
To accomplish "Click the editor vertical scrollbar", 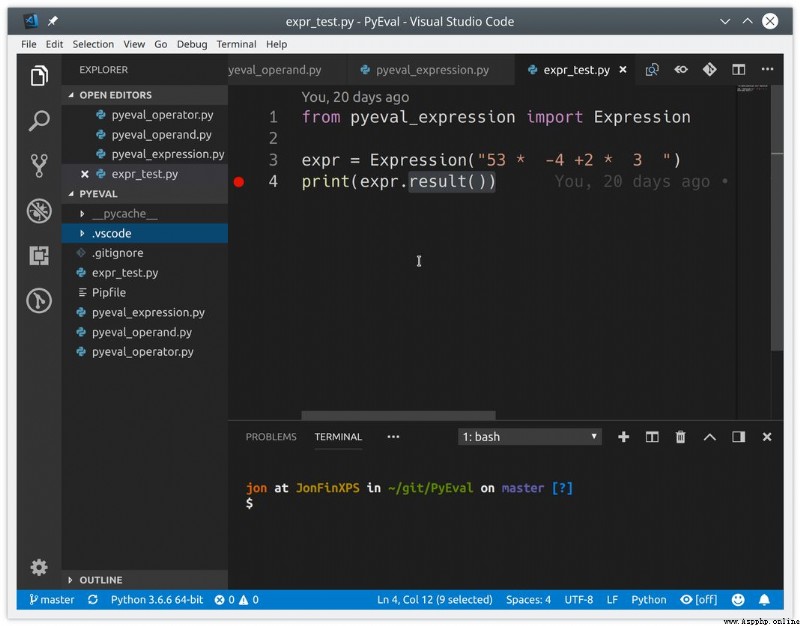I will coord(777,219).
